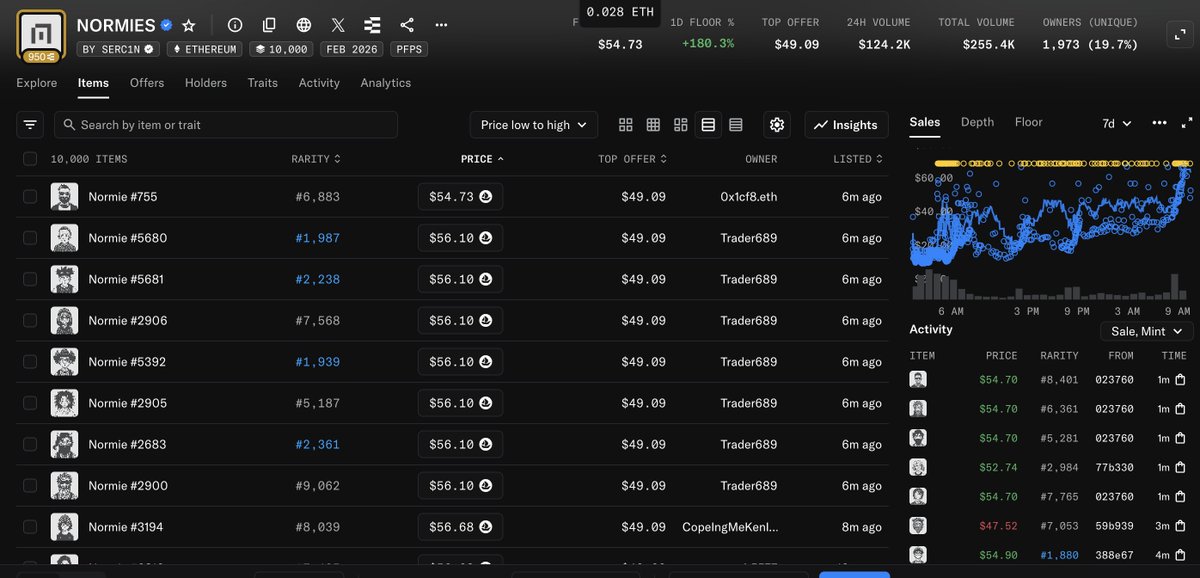Screen dimensions: 1200x578
Task: Open the Insights view
Action: (846, 124)
